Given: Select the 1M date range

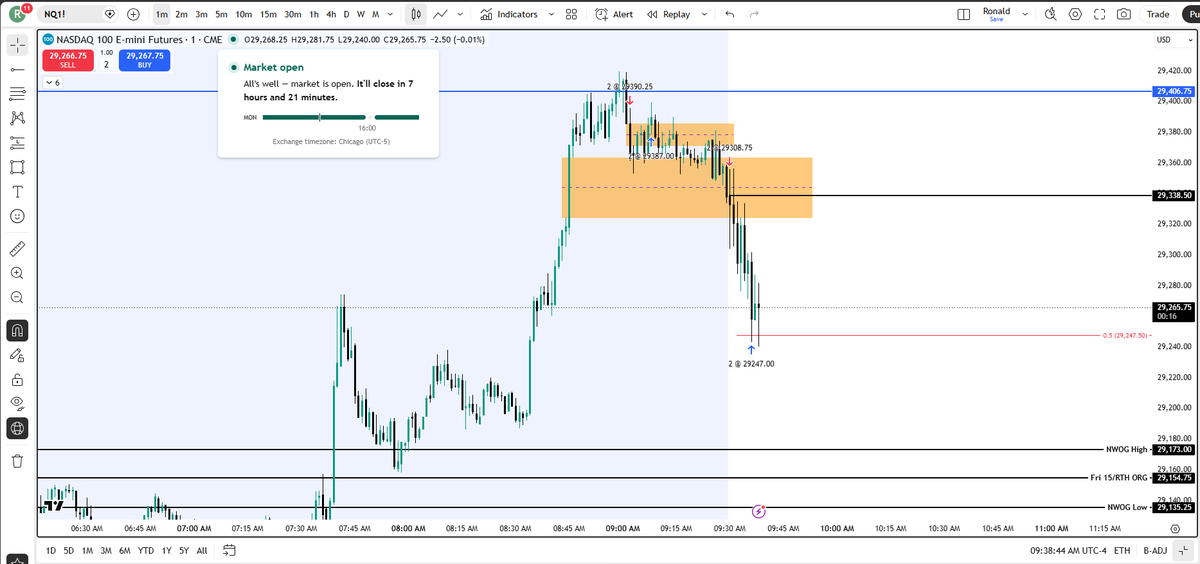Looking at the screenshot, I should (87, 550).
